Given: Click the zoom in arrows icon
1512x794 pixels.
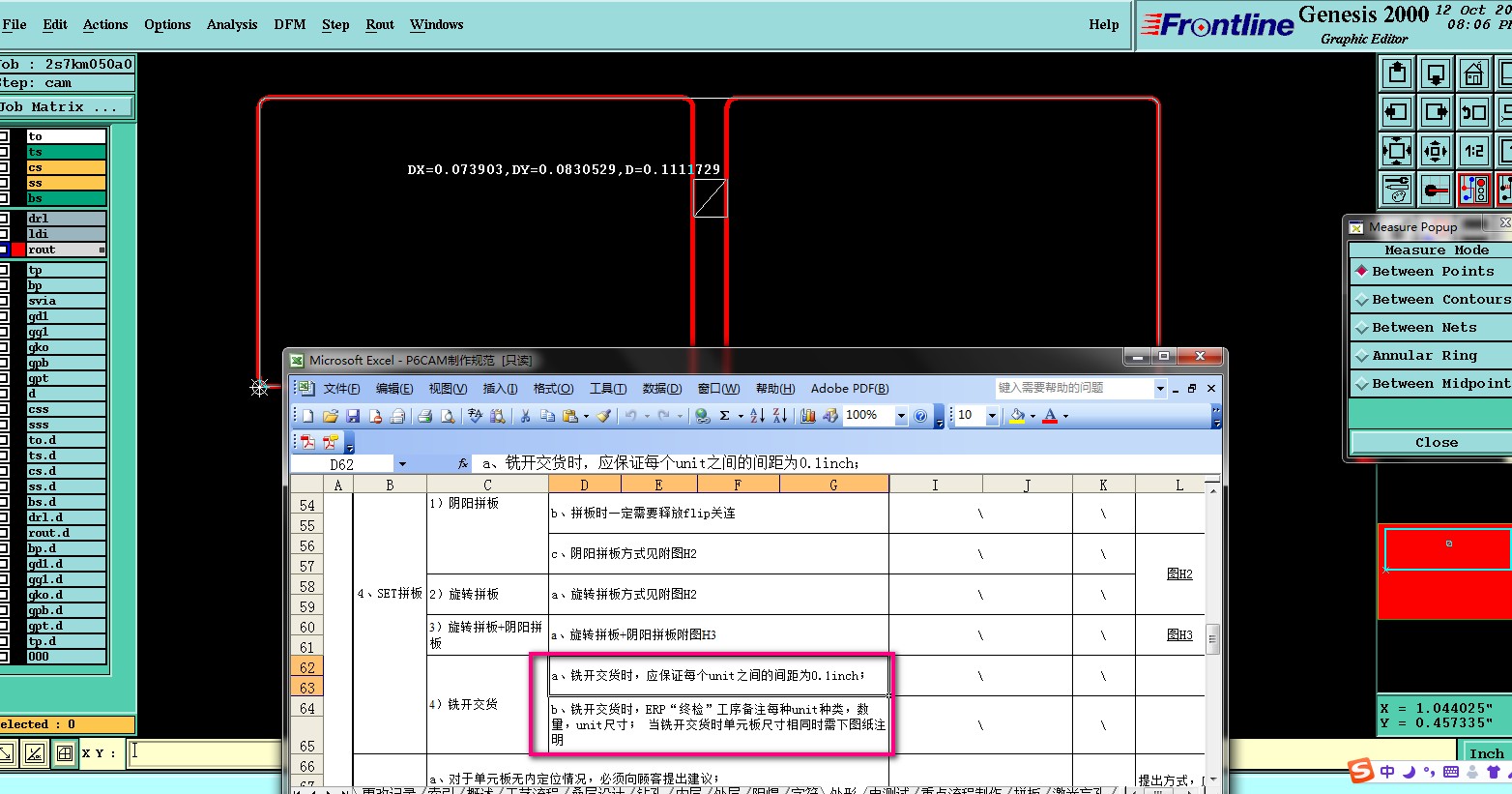Looking at the screenshot, I should (1397, 151).
